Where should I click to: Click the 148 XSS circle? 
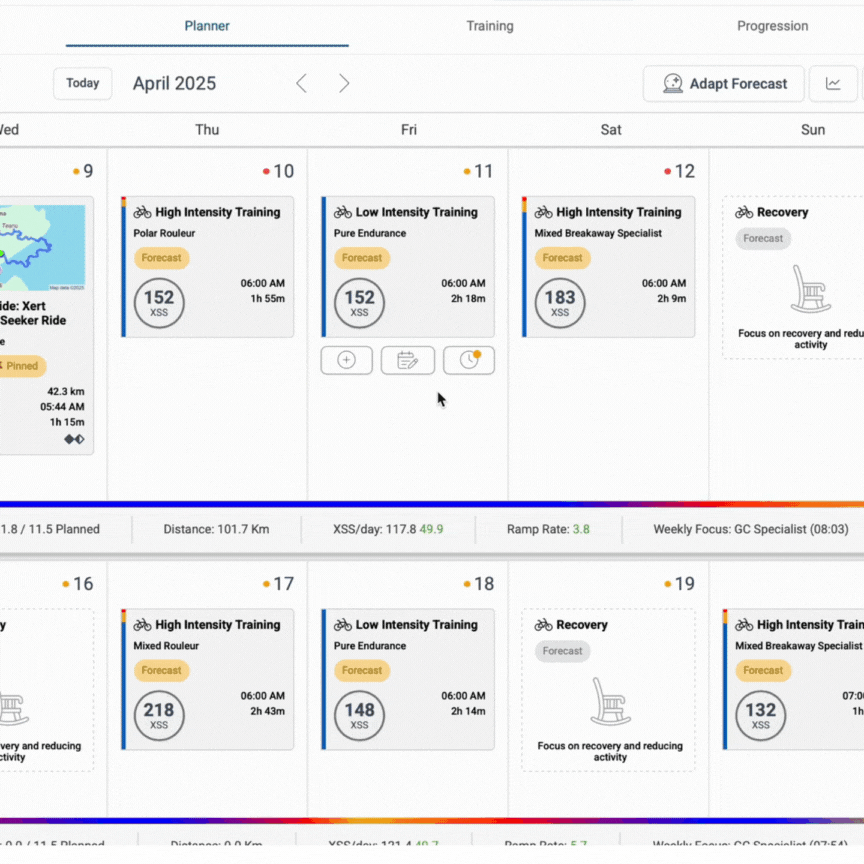pyautogui.click(x=359, y=715)
